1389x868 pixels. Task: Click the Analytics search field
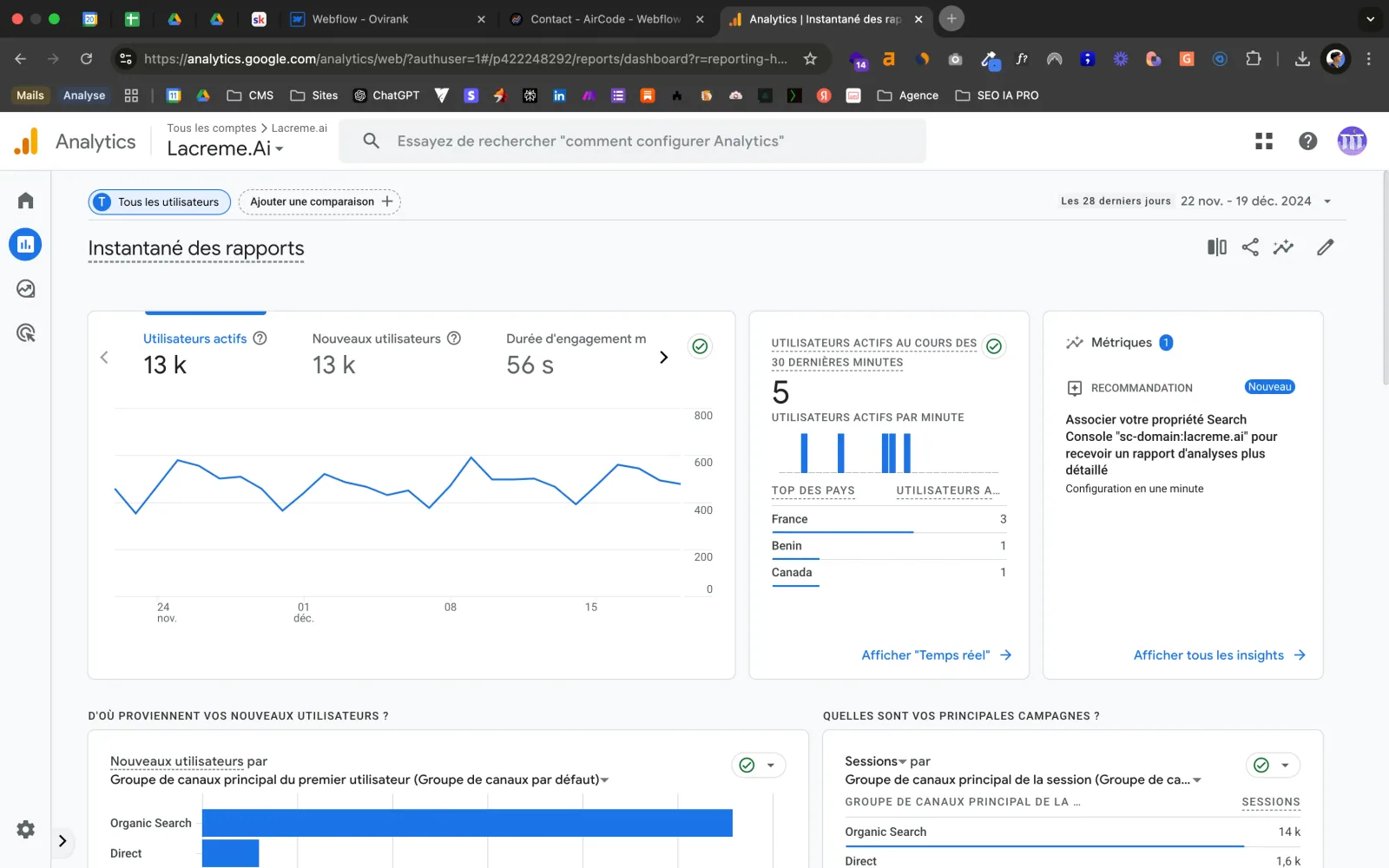(633, 141)
